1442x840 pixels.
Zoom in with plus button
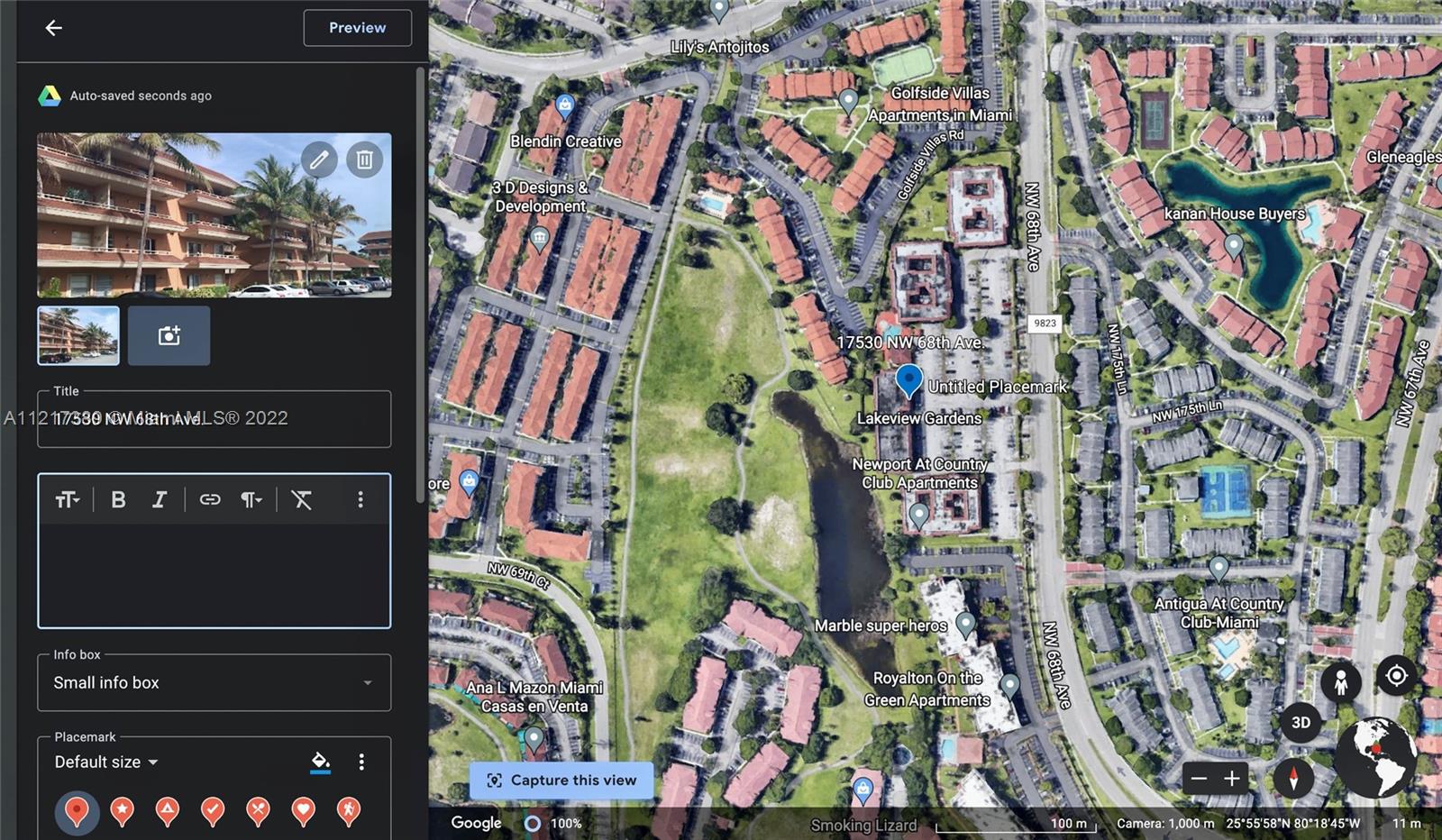coord(1232,779)
